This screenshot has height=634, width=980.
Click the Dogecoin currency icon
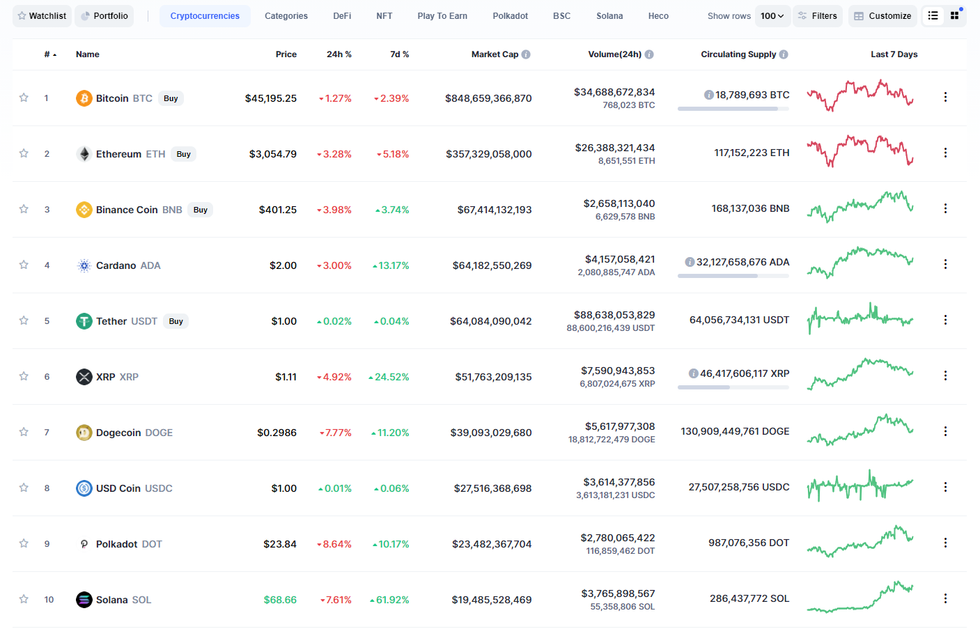click(x=84, y=432)
